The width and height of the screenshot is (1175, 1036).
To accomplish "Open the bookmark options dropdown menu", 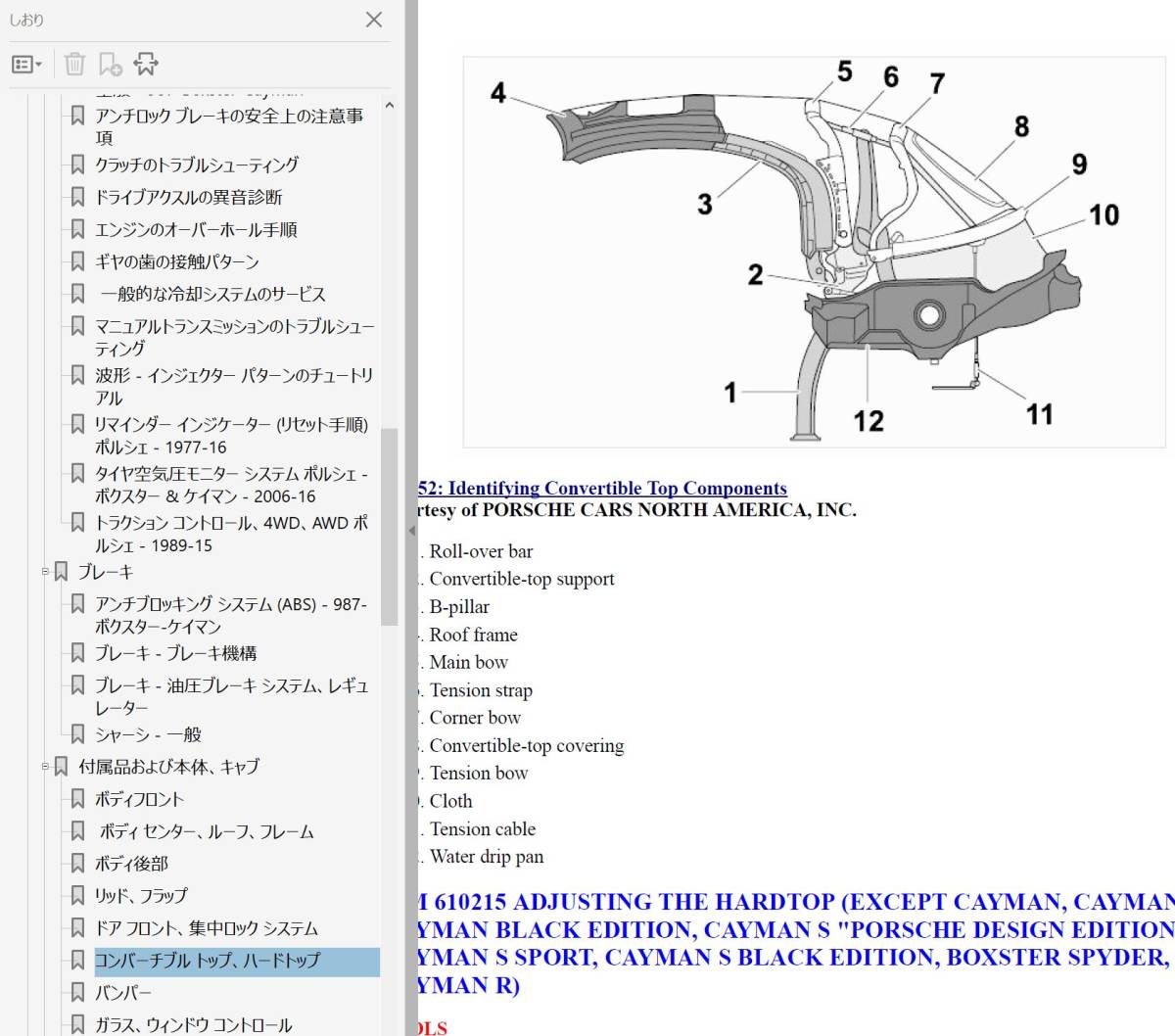I will (26, 65).
